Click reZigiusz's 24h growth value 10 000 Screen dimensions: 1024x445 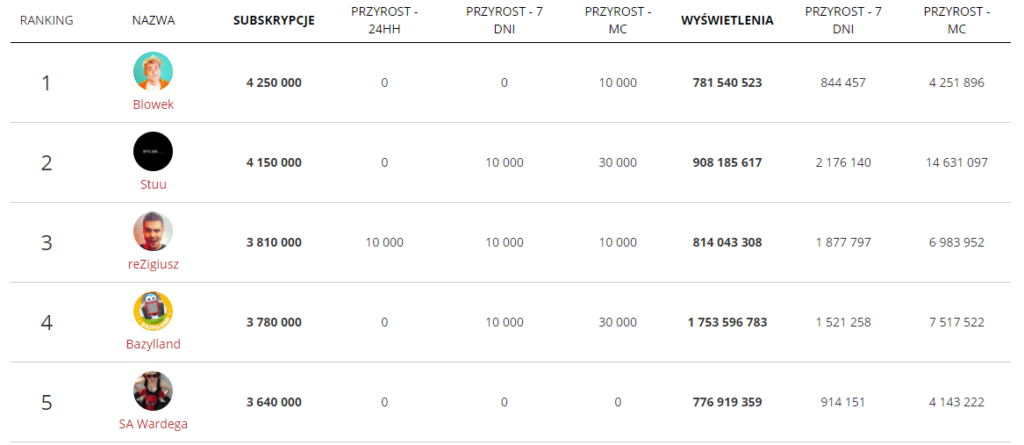384,243
